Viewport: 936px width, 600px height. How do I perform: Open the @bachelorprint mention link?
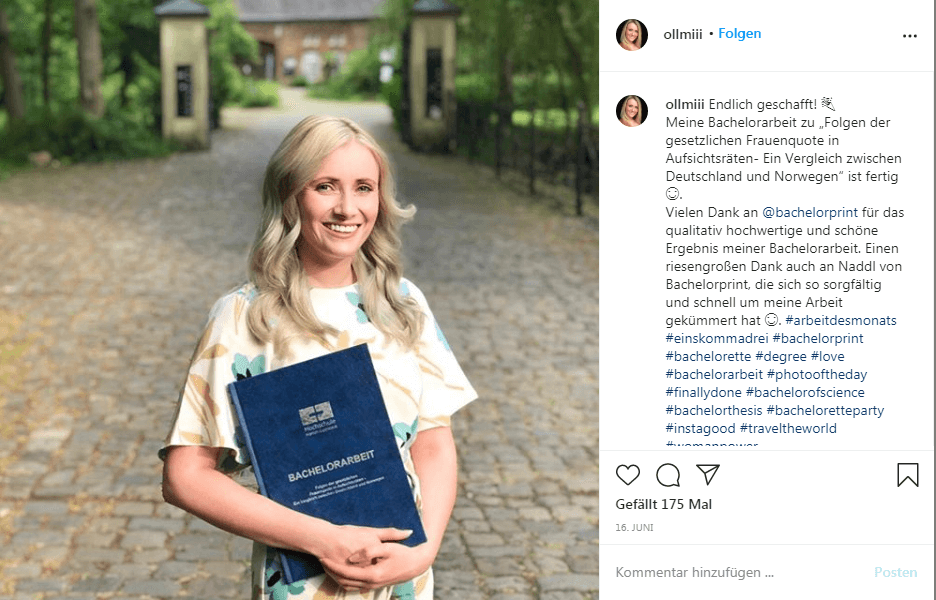tap(810, 213)
